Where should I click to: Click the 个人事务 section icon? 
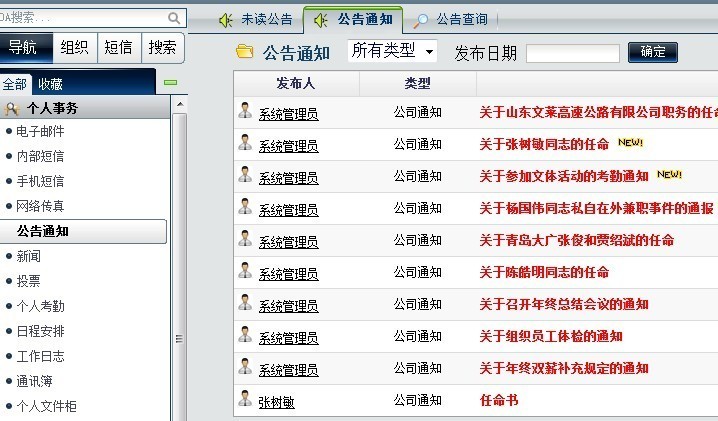pos(12,108)
